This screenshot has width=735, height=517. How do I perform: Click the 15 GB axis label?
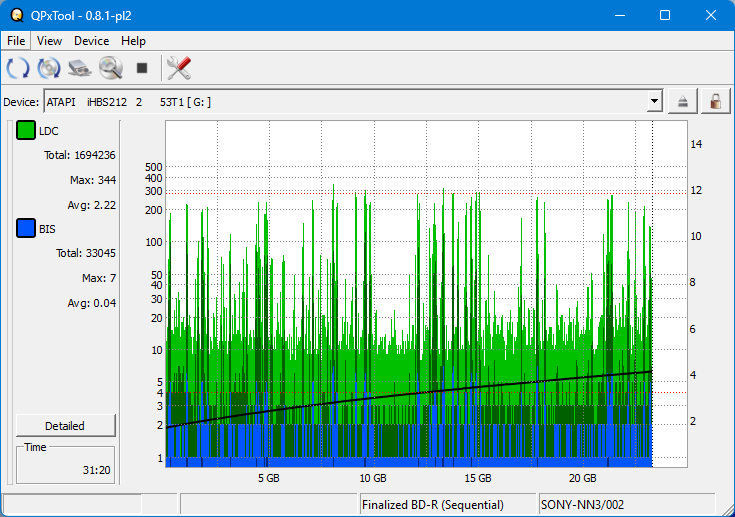click(x=478, y=478)
